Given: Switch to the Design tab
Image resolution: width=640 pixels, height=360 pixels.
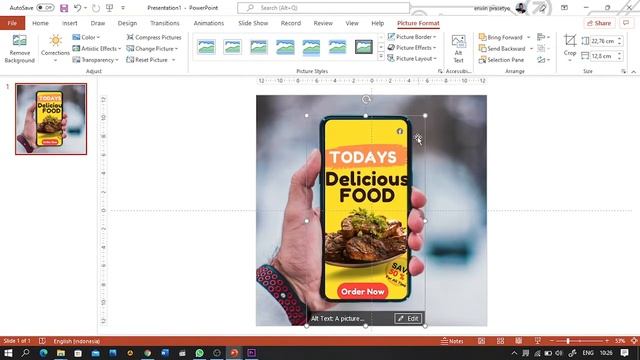Looking at the screenshot, I should [x=127, y=23].
